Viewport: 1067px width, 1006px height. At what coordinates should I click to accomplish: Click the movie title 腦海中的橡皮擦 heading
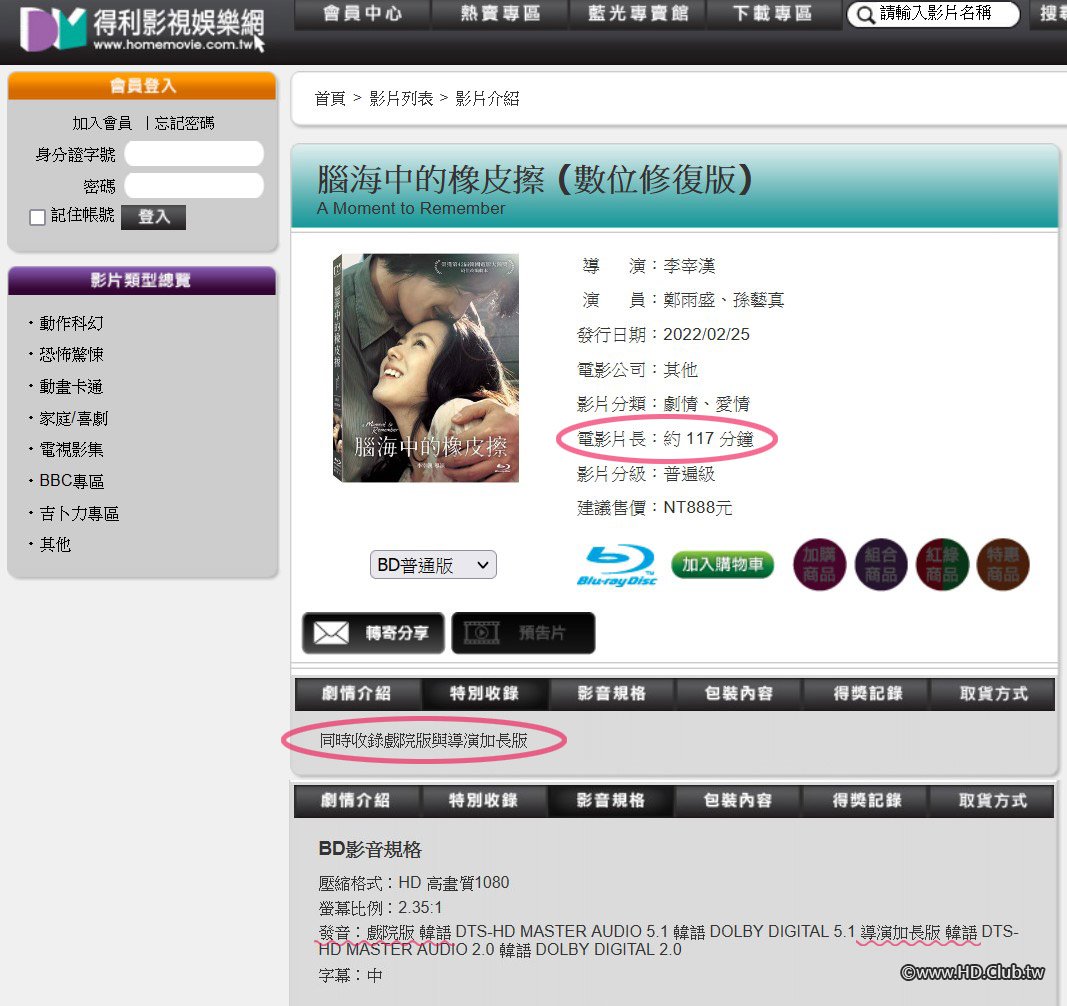536,180
